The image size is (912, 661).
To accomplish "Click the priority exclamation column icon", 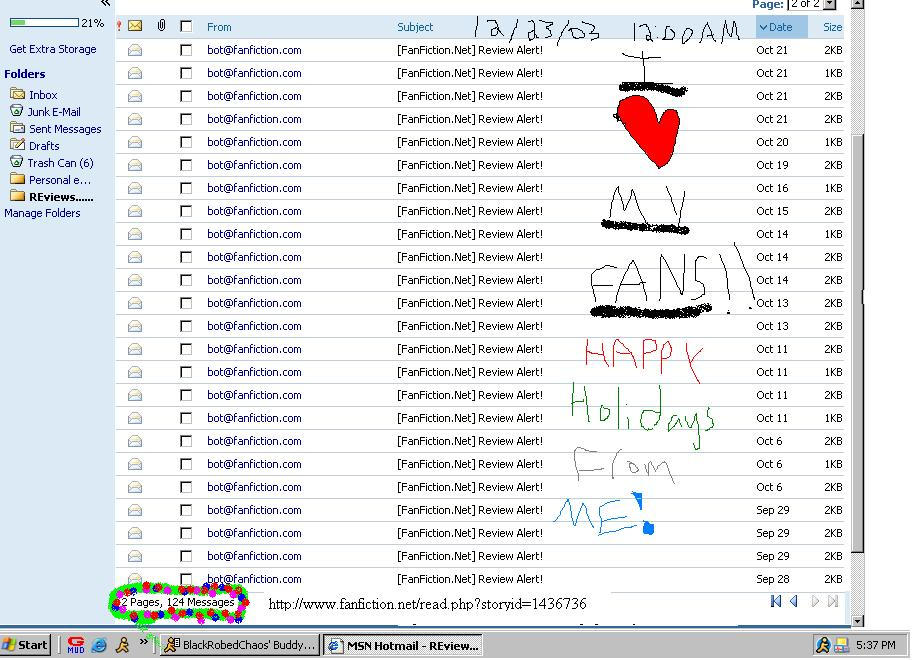I will (x=118, y=26).
